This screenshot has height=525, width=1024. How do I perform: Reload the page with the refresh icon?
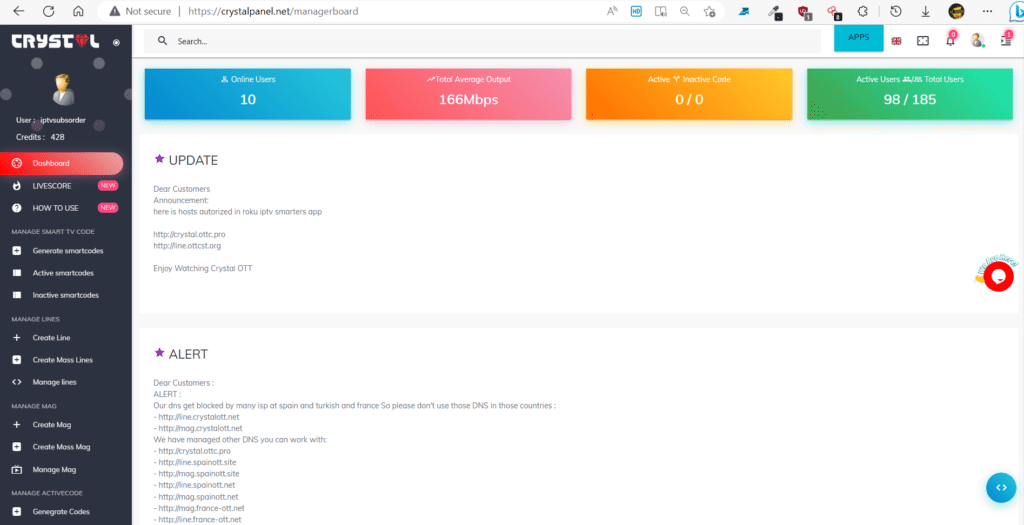point(48,11)
